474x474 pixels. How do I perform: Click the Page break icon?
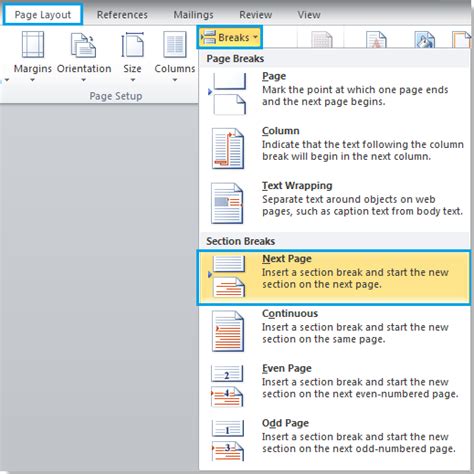click(x=228, y=94)
